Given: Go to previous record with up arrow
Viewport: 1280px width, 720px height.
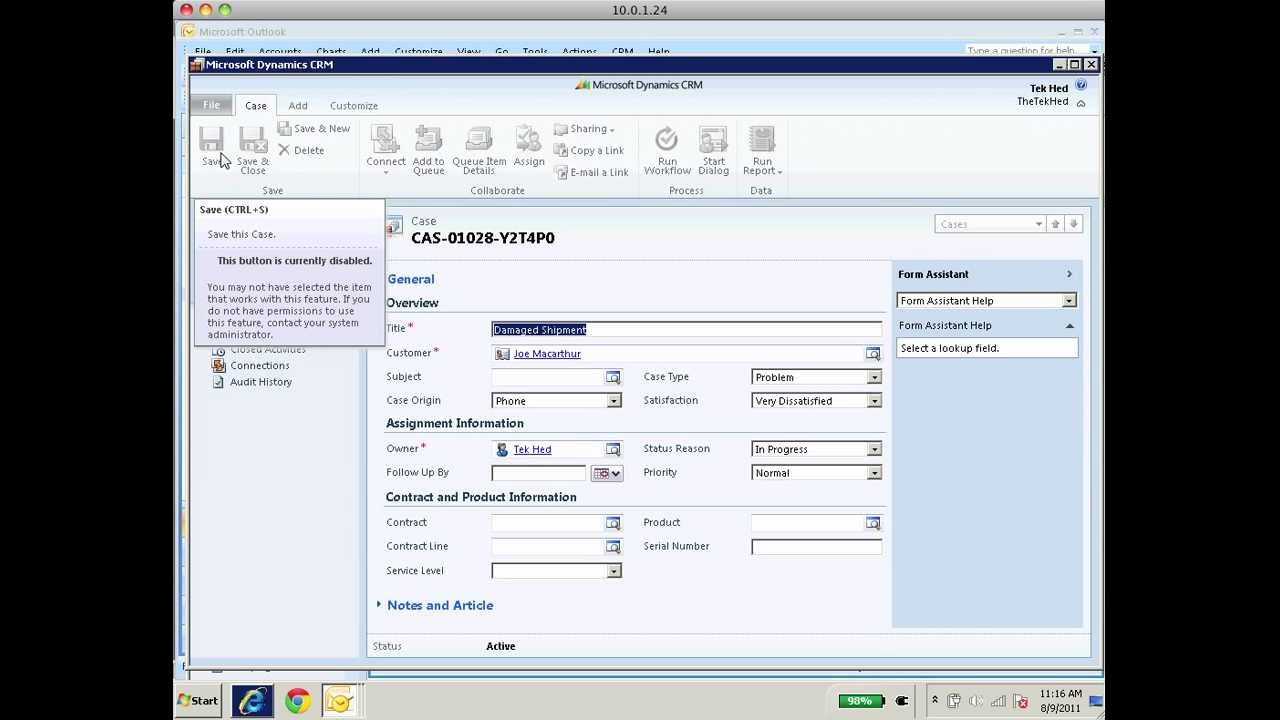Looking at the screenshot, I should tap(1055, 224).
